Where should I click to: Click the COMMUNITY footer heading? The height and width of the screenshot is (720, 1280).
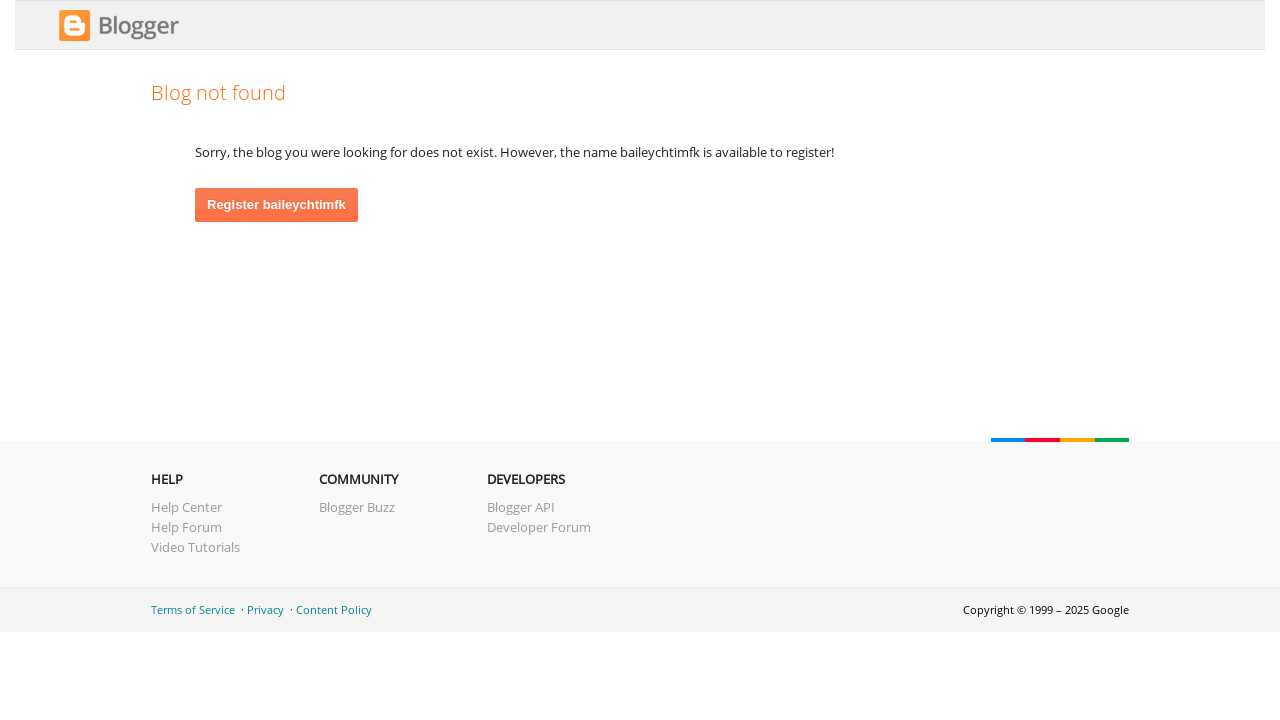click(x=359, y=479)
